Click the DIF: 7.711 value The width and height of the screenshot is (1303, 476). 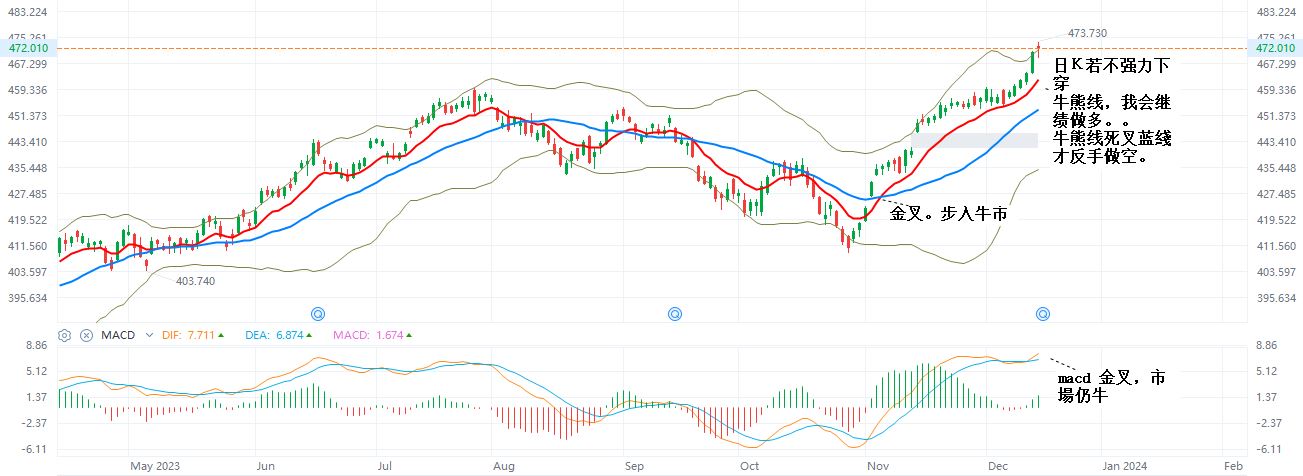point(192,335)
